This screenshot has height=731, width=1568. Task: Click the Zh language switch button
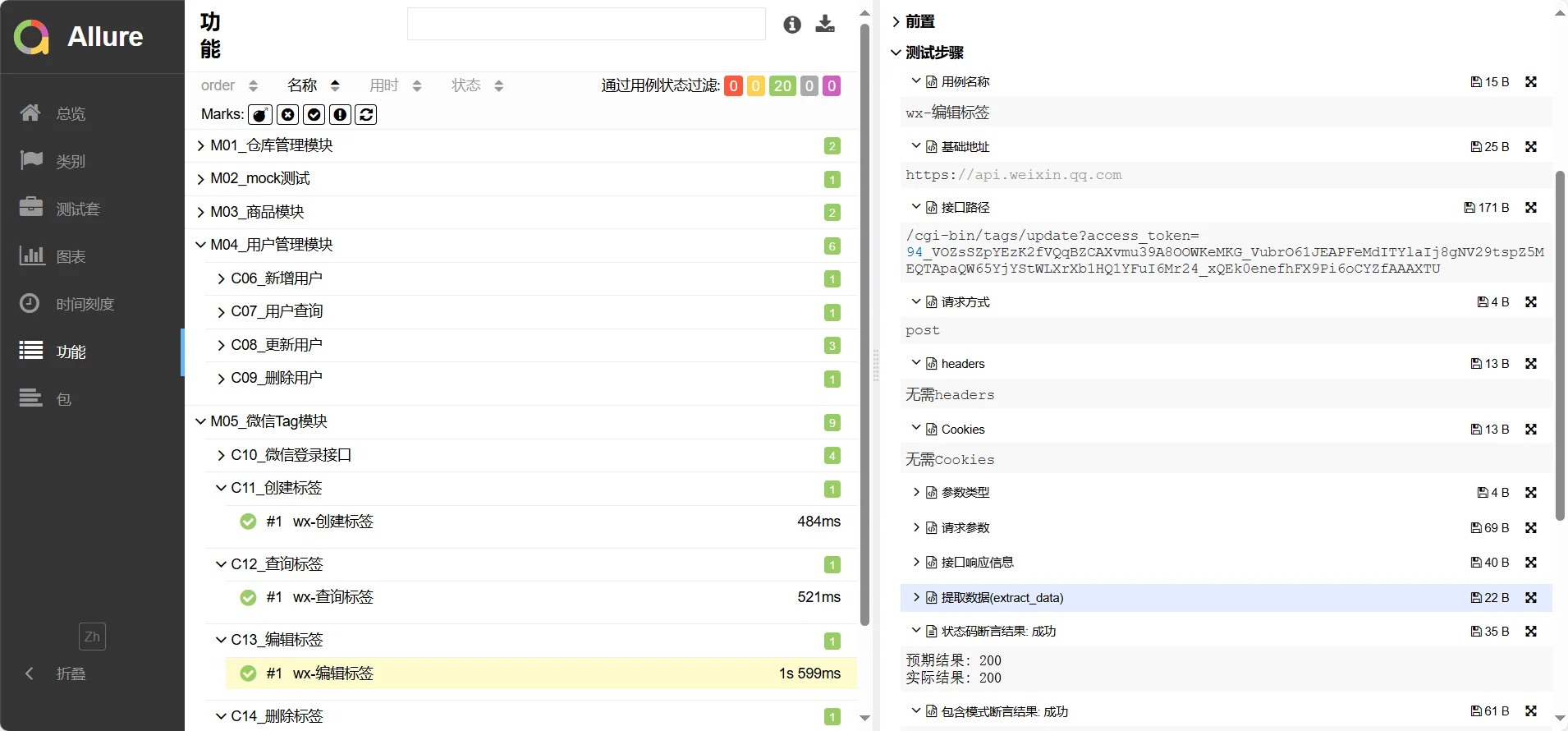click(x=92, y=637)
